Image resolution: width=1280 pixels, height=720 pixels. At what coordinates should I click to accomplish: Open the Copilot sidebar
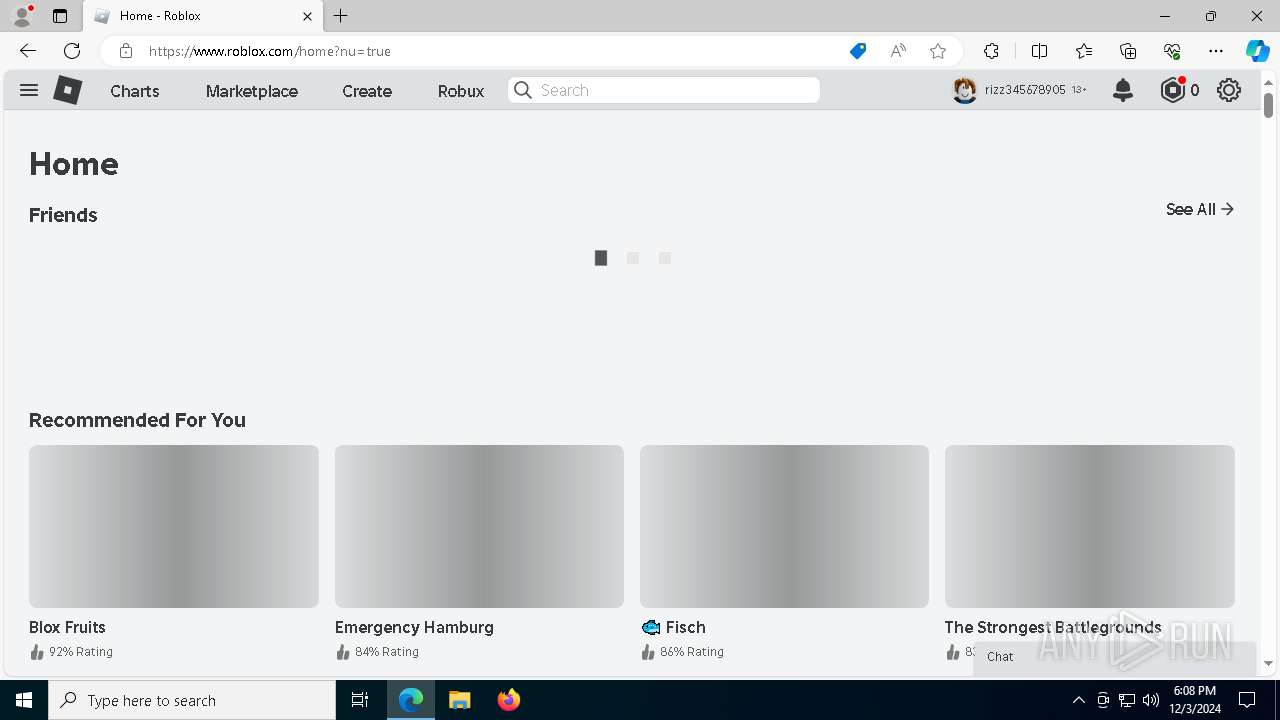pos(1257,51)
